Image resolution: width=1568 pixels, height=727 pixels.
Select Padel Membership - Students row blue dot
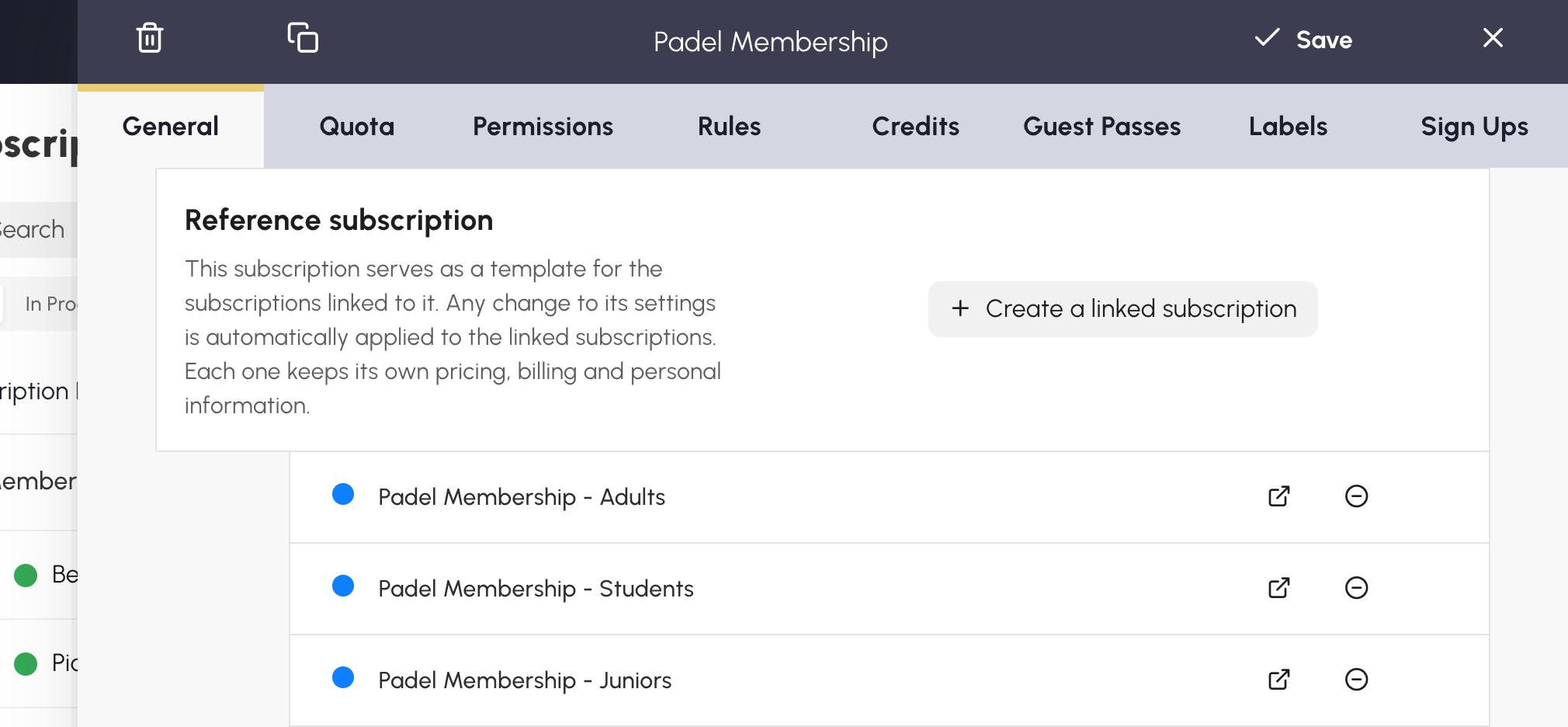pos(343,586)
